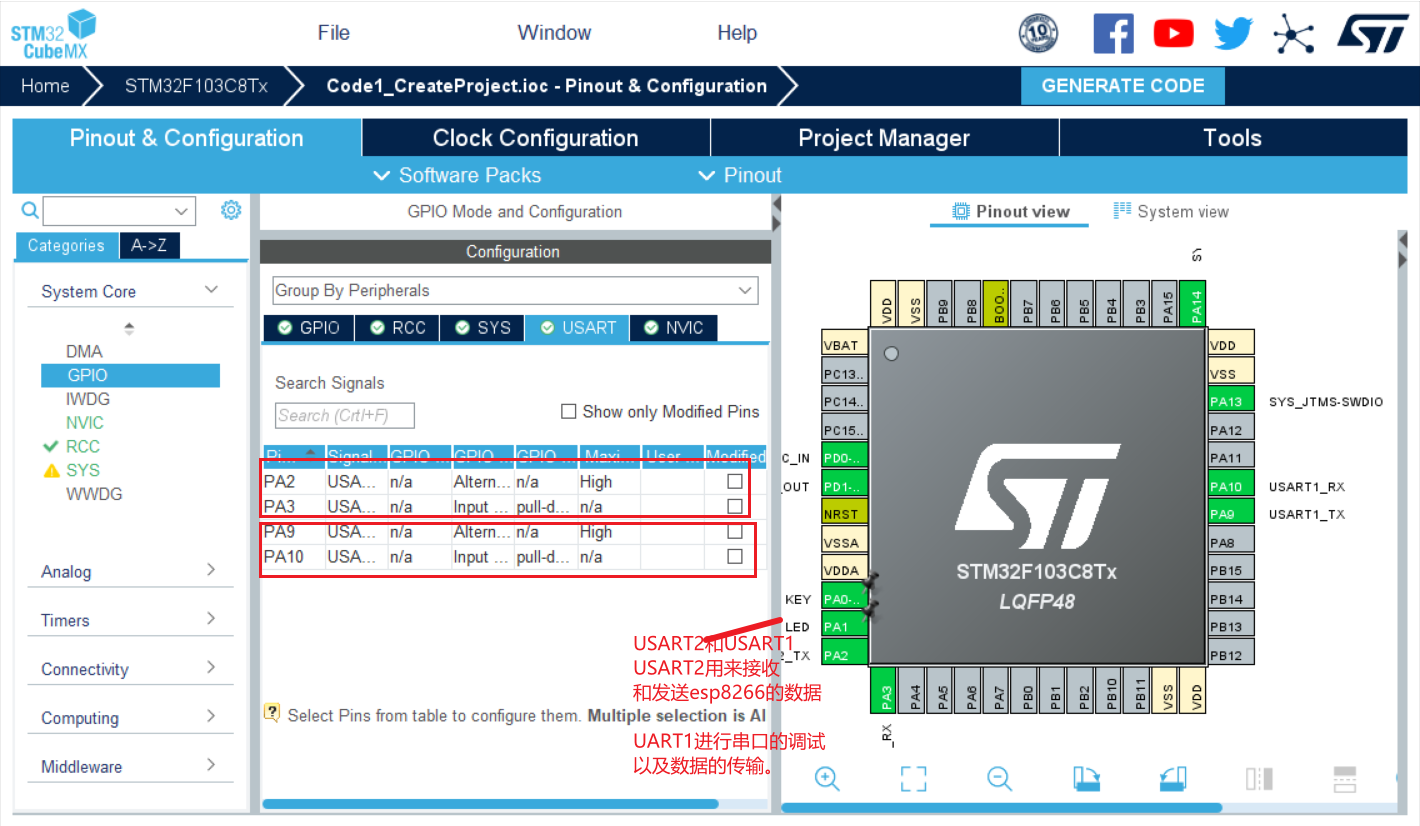
Task: Toggle Modified checkbox for PA3 row
Action: [x=735, y=506]
